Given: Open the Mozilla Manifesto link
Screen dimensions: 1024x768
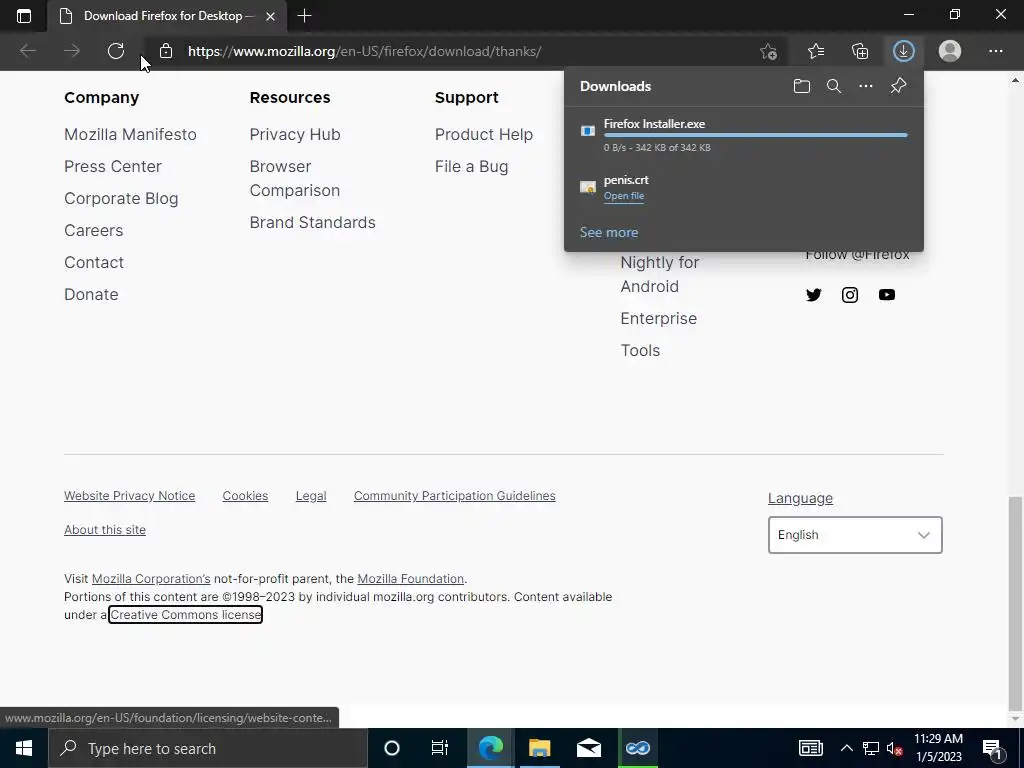Looking at the screenshot, I should pyautogui.click(x=130, y=135).
